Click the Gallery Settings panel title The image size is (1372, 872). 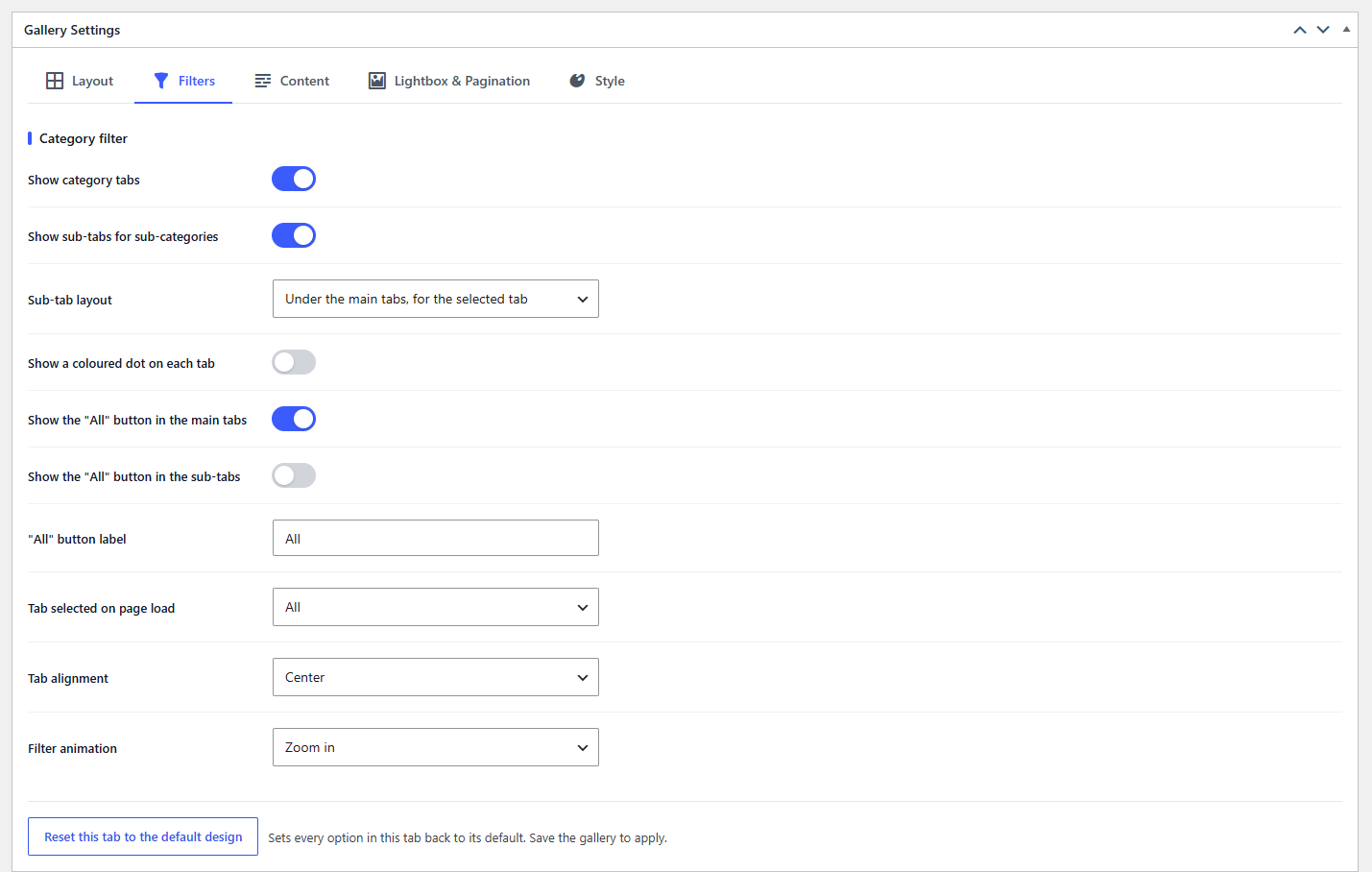[x=72, y=30]
